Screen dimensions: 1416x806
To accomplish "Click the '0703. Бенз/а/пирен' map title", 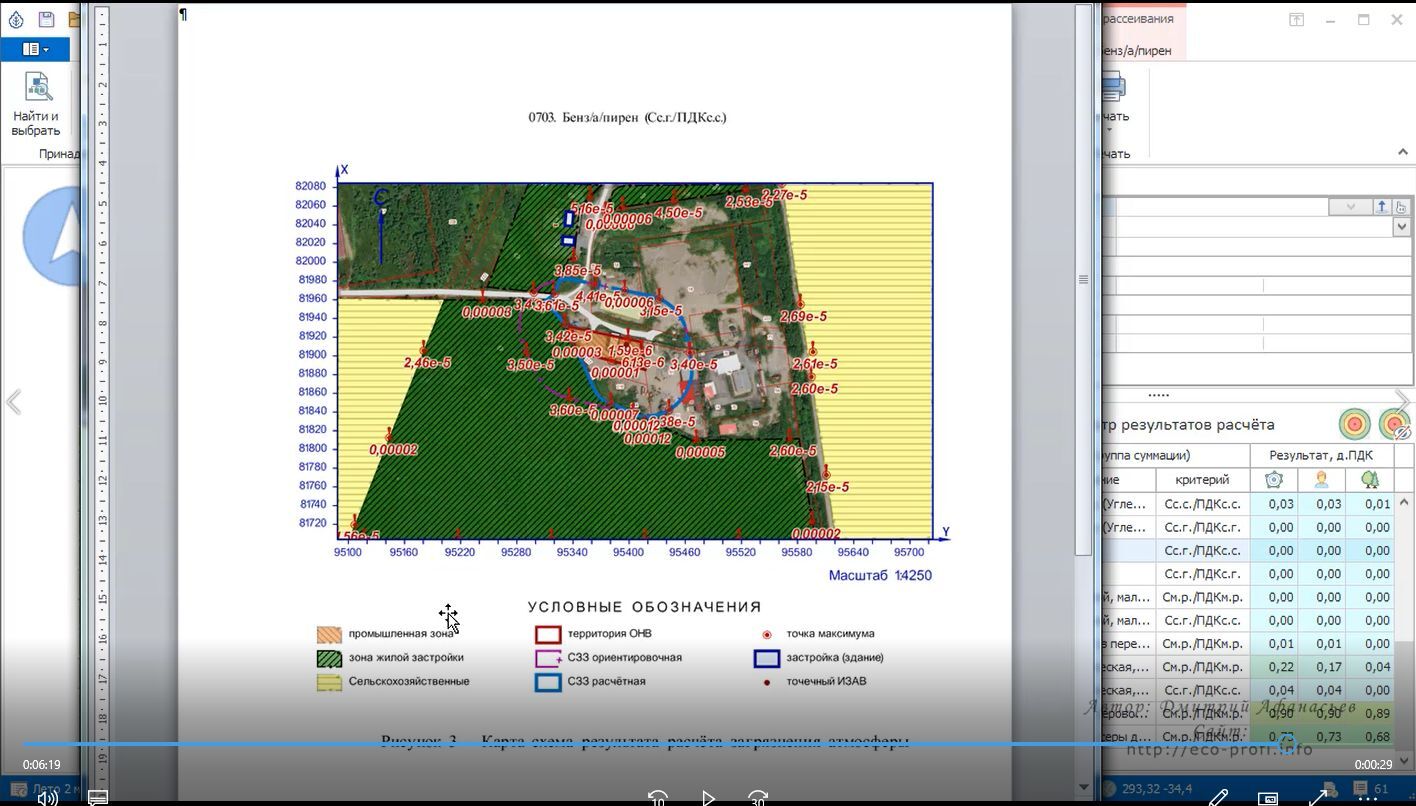I will pyautogui.click(x=627, y=117).
